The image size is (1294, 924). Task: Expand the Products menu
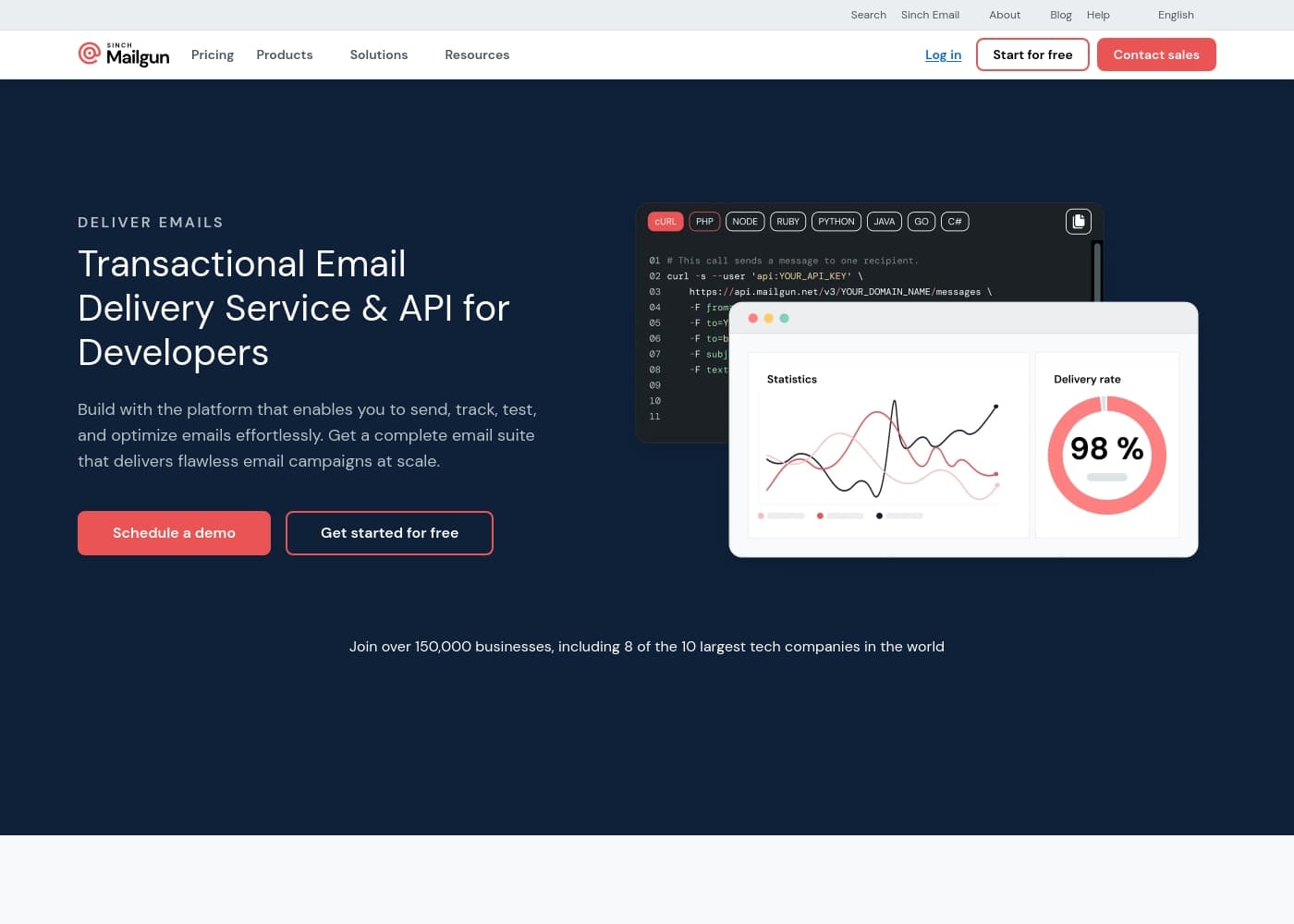pos(285,55)
